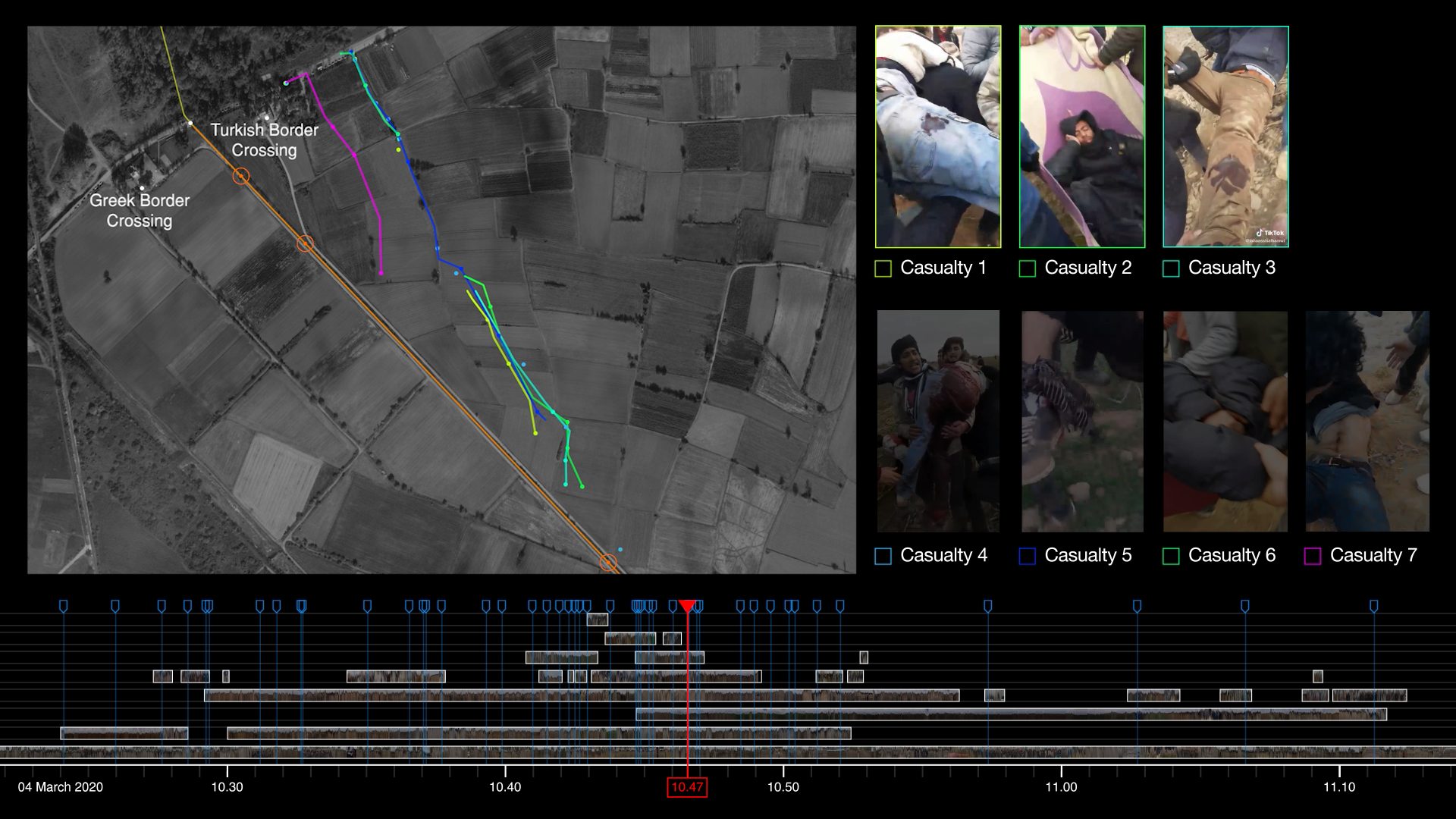Open the Casualty 1 video thumbnail
Image resolution: width=1456 pixels, height=819 pixels.
pos(938,136)
